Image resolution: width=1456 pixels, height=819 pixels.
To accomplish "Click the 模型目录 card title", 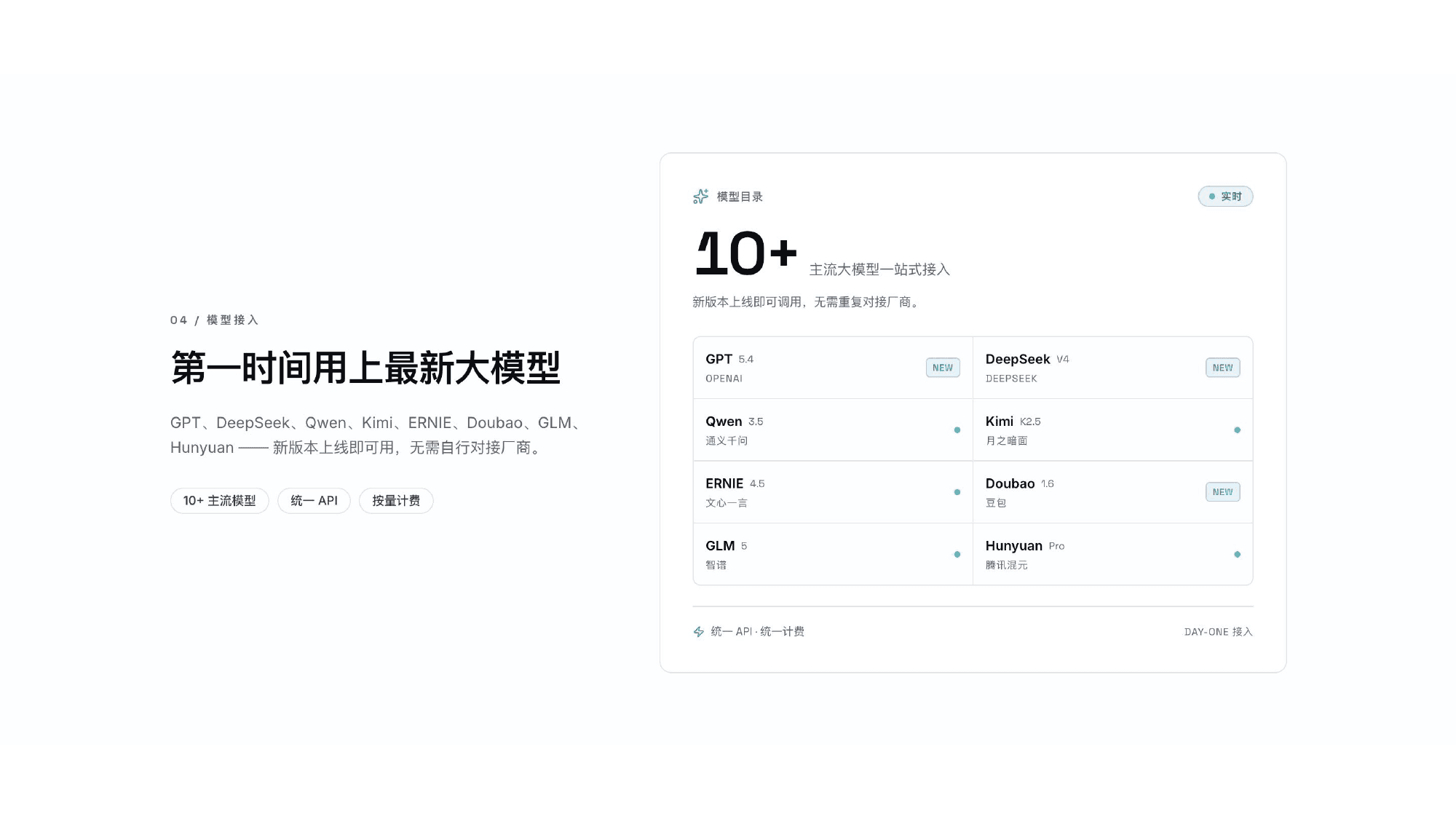I will [x=740, y=197].
